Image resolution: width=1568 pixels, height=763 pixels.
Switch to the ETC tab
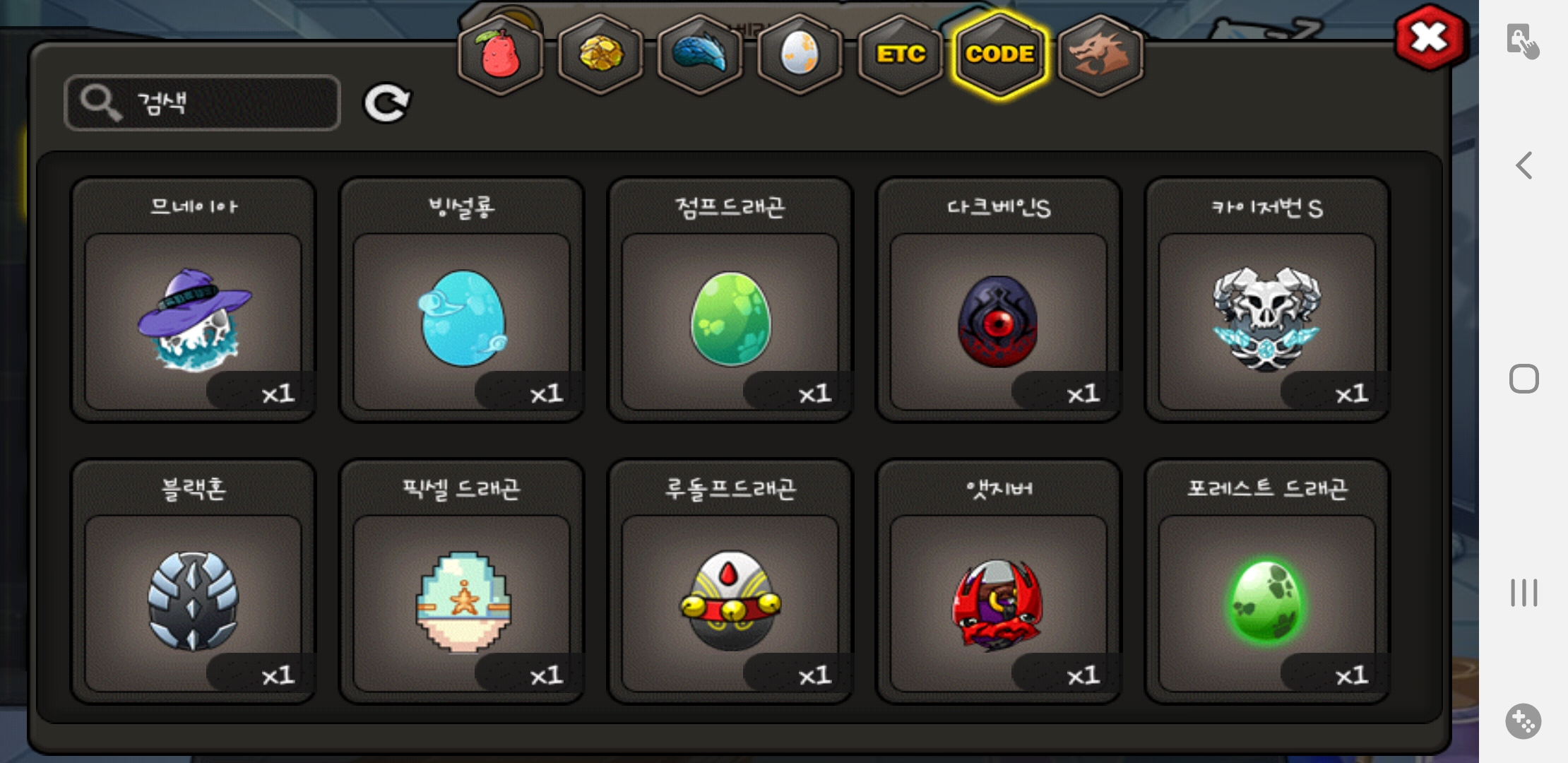click(x=901, y=55)
